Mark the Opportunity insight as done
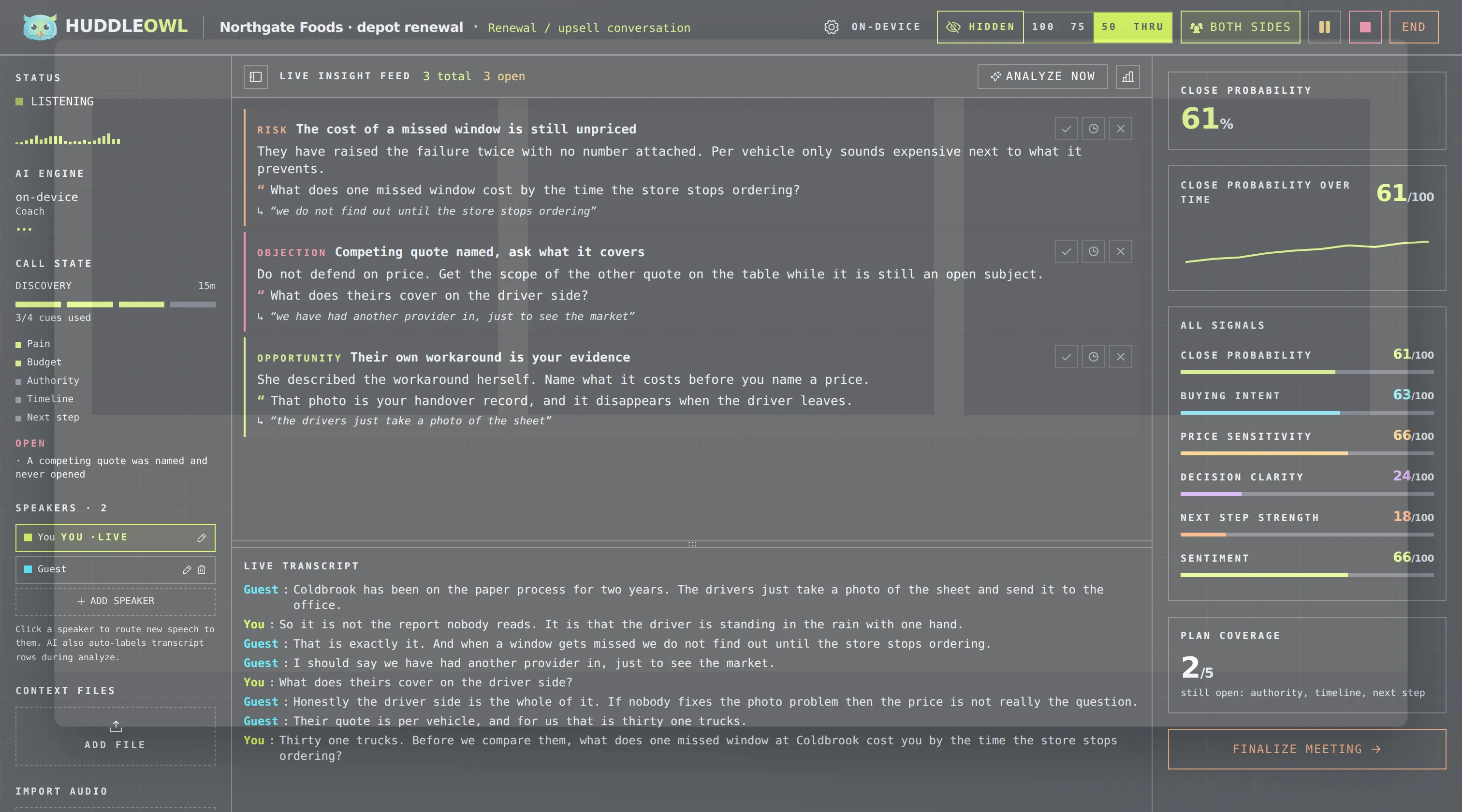 click(x=1067, y=357)
